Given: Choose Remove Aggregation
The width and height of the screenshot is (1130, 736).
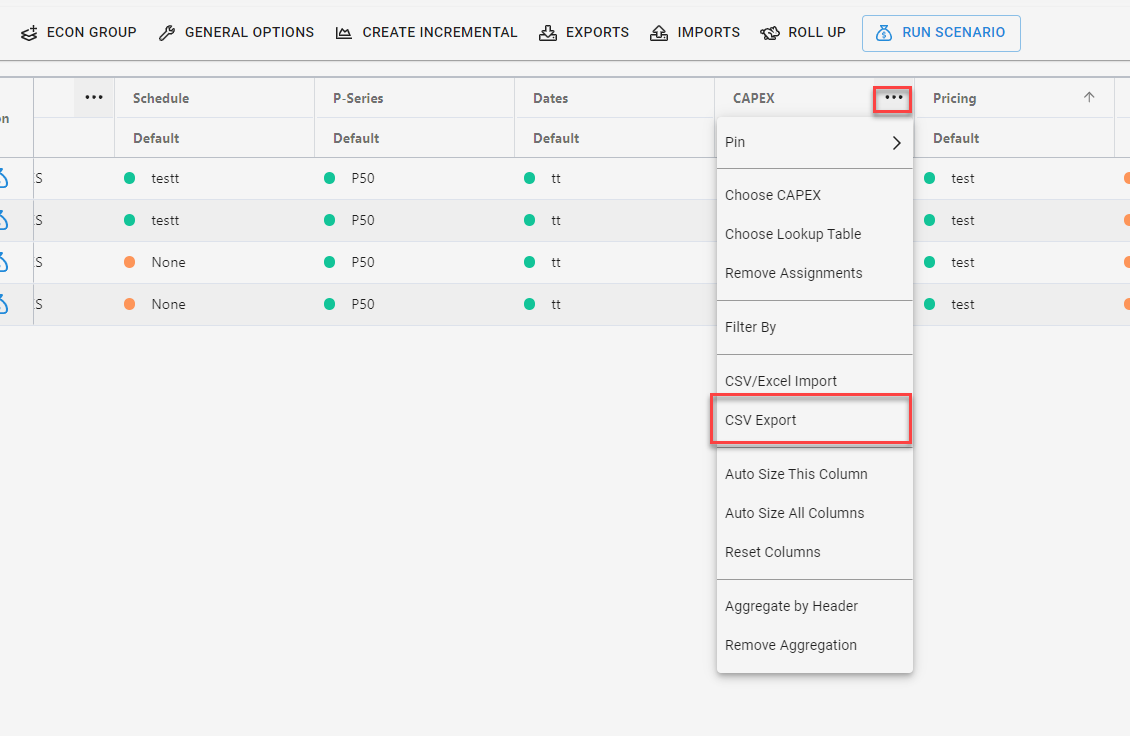Looking at the screenshot, I should click(814, 645).
